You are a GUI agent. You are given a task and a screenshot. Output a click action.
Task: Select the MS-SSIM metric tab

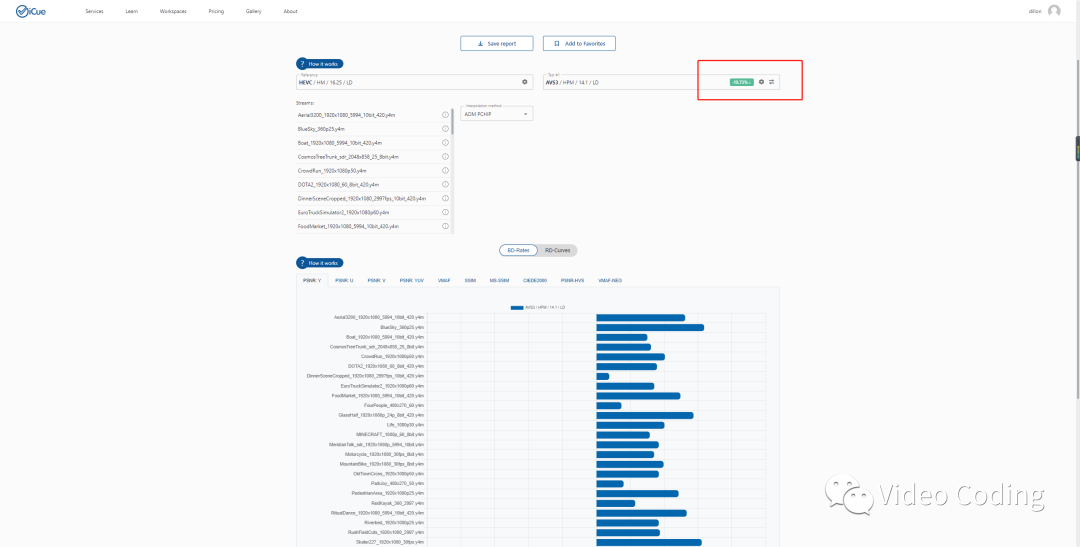pyautogui.click(x=499, y=281)
